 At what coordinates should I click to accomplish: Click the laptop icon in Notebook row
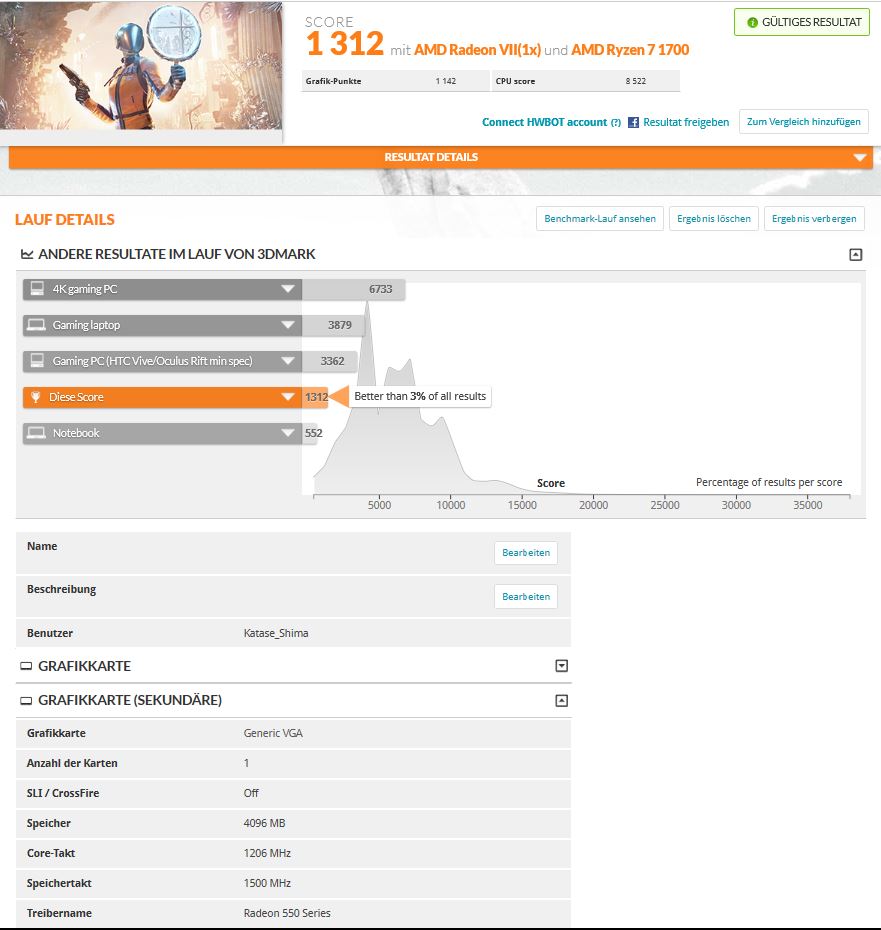pyautogui.click(x=36, y=433)
